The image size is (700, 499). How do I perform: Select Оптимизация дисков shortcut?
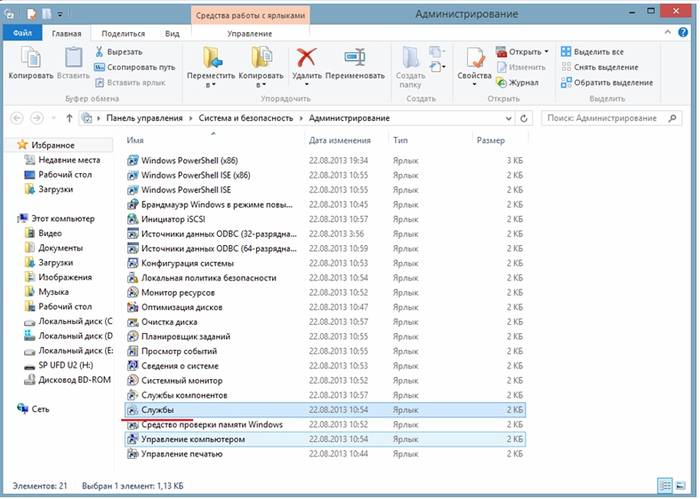click(x=325, y=307)
